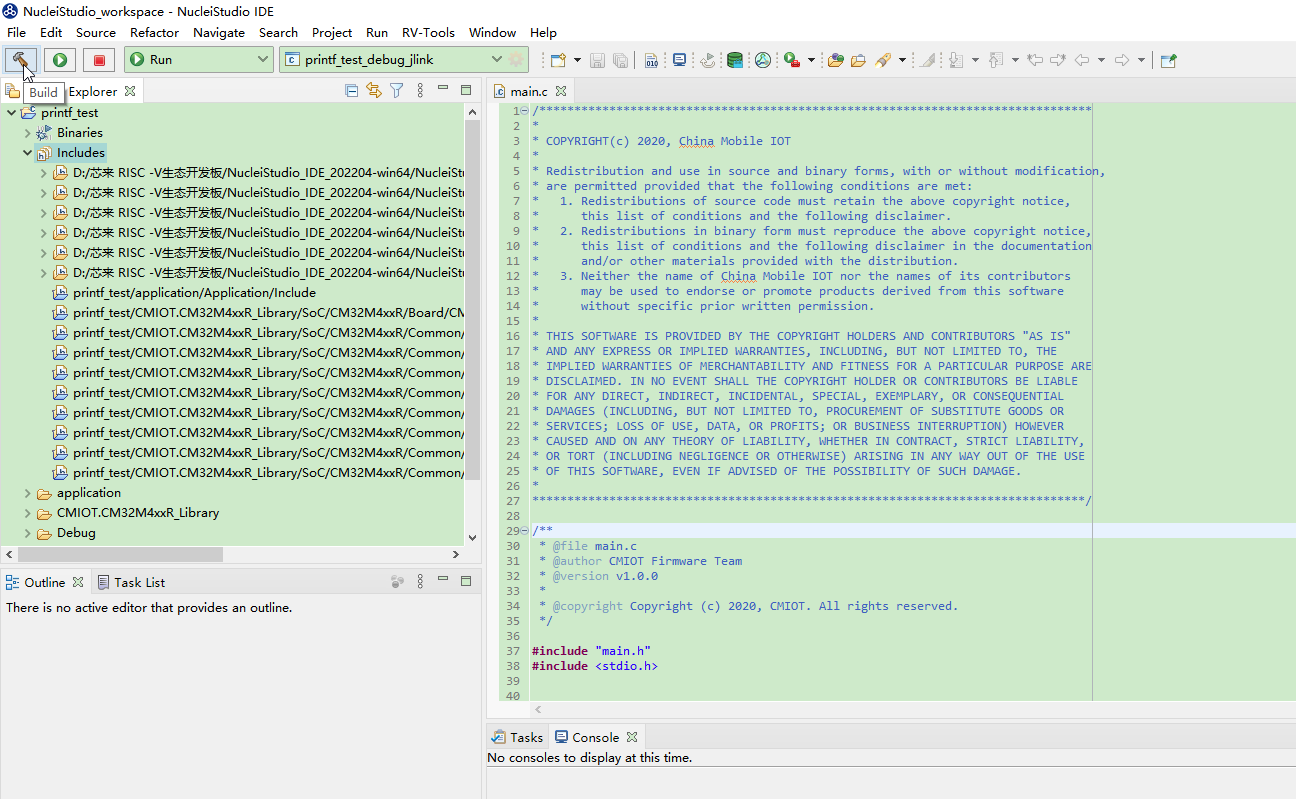The width and height of the screenshot is (1296, 799).
Task: Open the Project menu
Action: (x=332, y=32)
